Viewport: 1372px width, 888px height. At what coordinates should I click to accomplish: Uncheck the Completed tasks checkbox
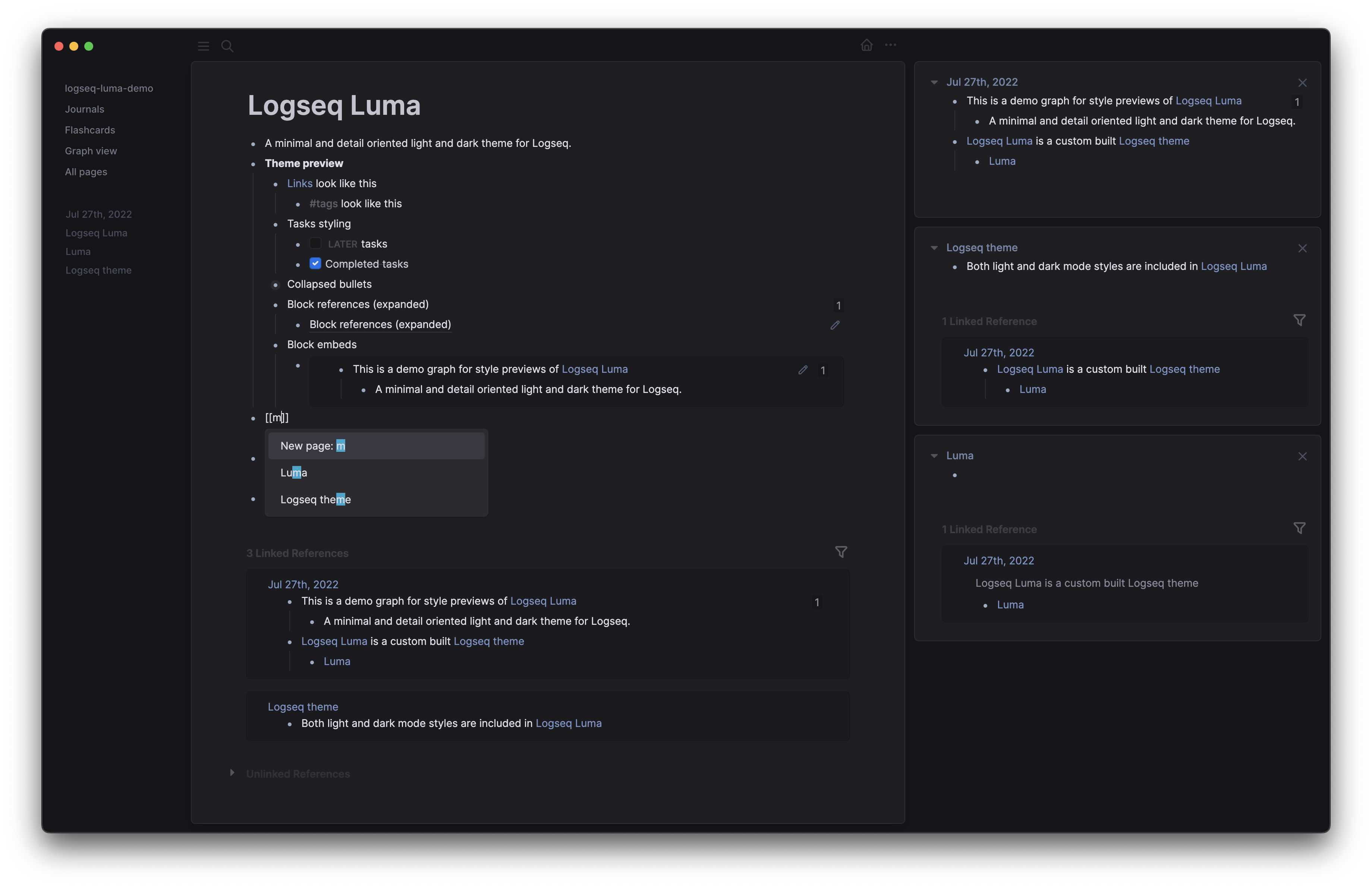click(315, 263)
